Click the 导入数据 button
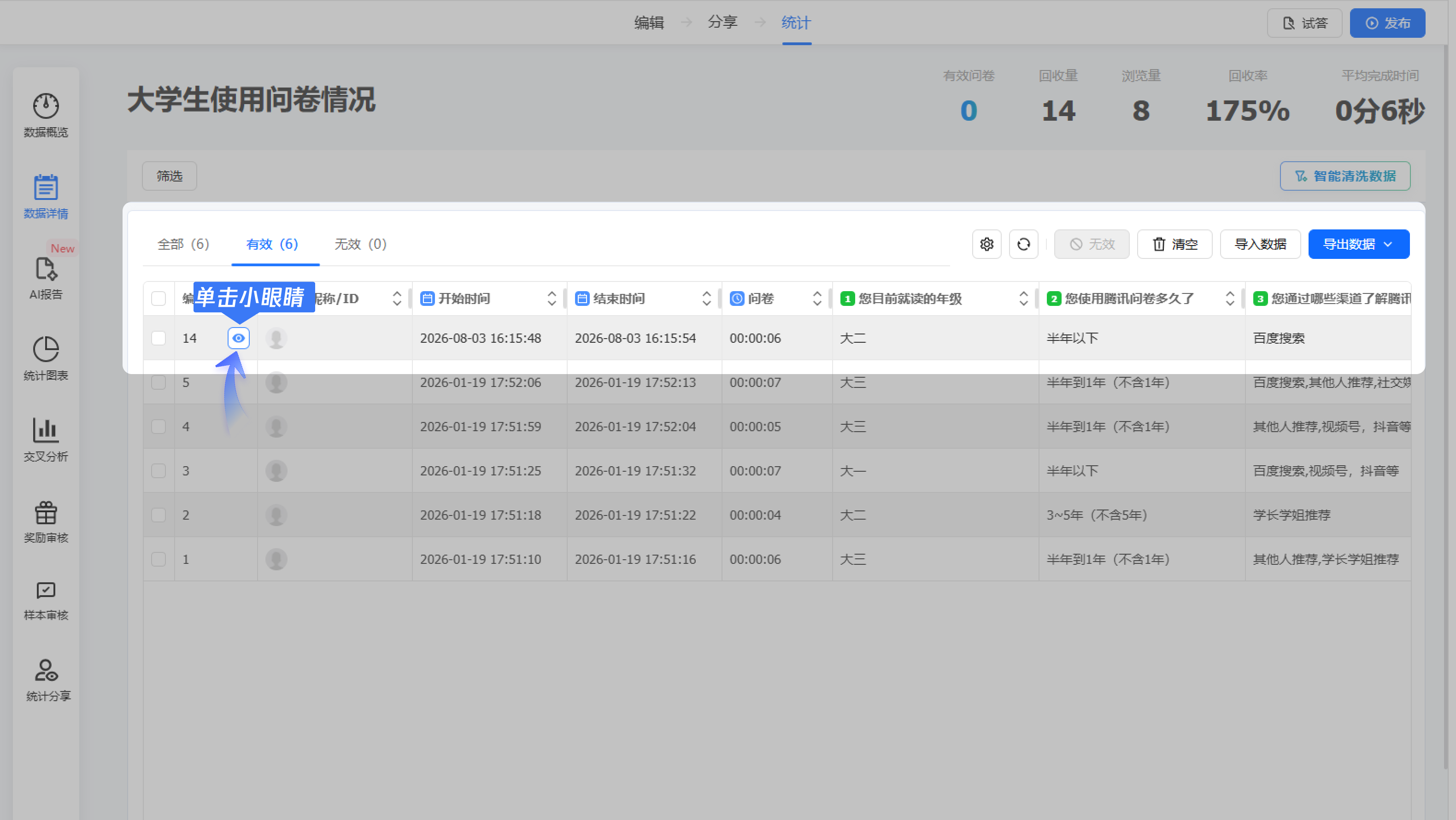Image resolution: width=1456 pixels, height=820 pixels. point(1261,244)
